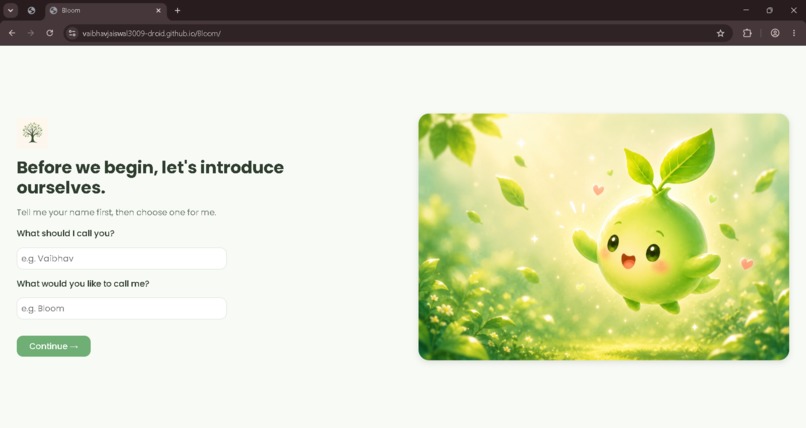Viewport: 806px width, 428px height.
Task: Go back using the browser back arrow
Action: pyautogui.click(x=12, y=33)
